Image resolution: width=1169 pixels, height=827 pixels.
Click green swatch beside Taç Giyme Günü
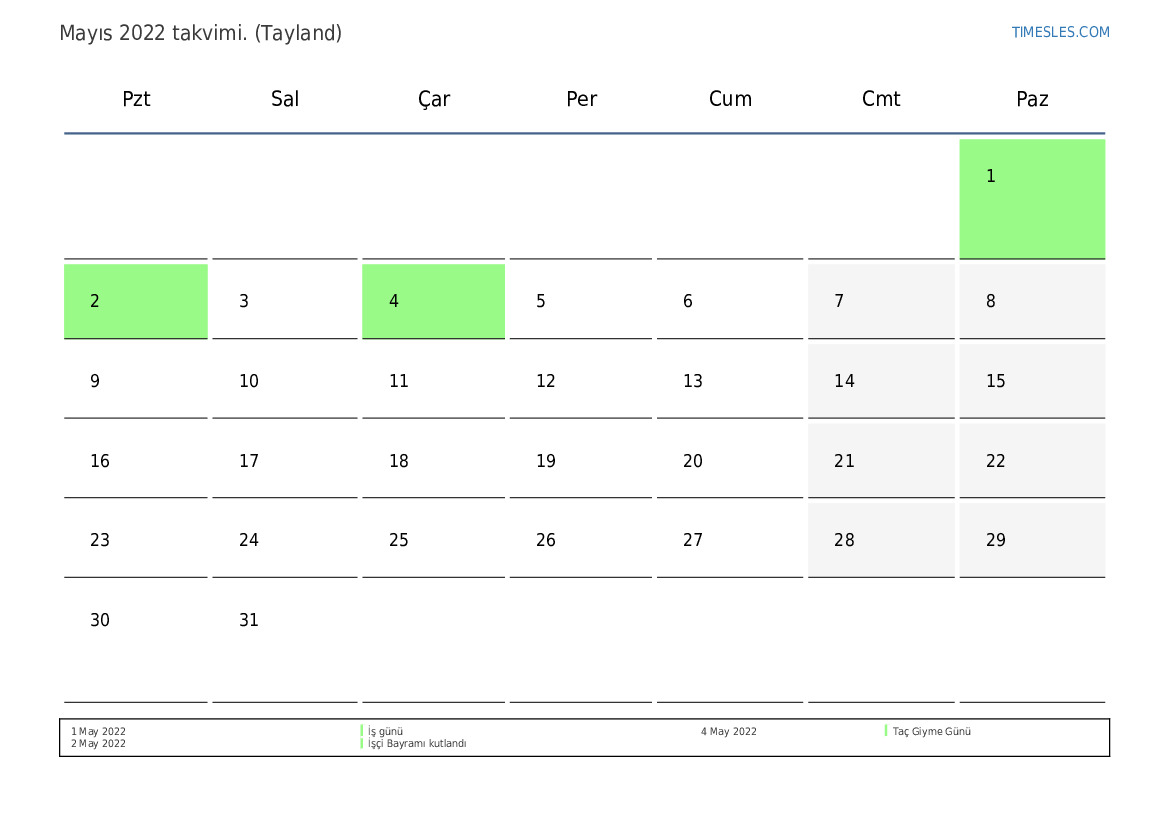[x=886, y=731]
